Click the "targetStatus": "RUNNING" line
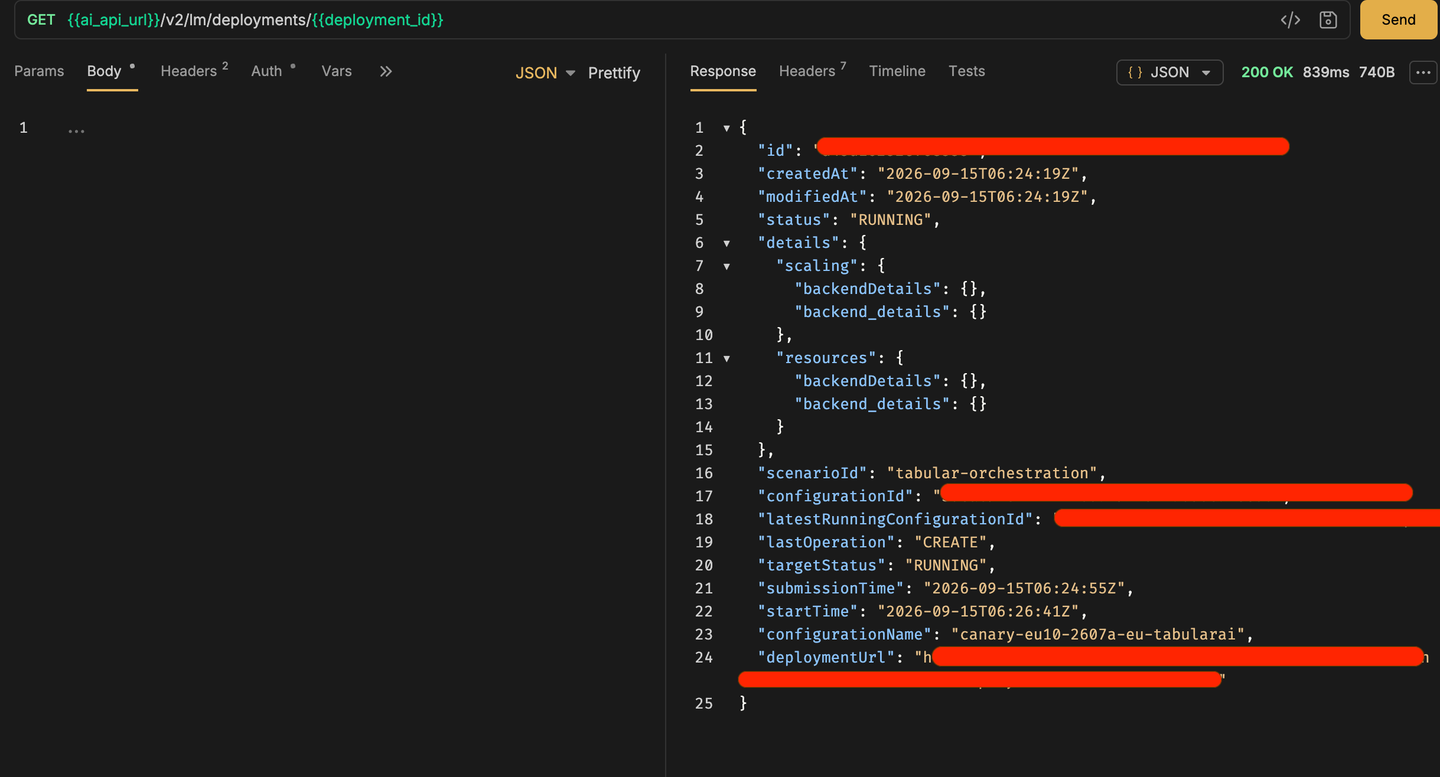The height and width of the screenshot is (777, 1440). click(x=877, y=565)
